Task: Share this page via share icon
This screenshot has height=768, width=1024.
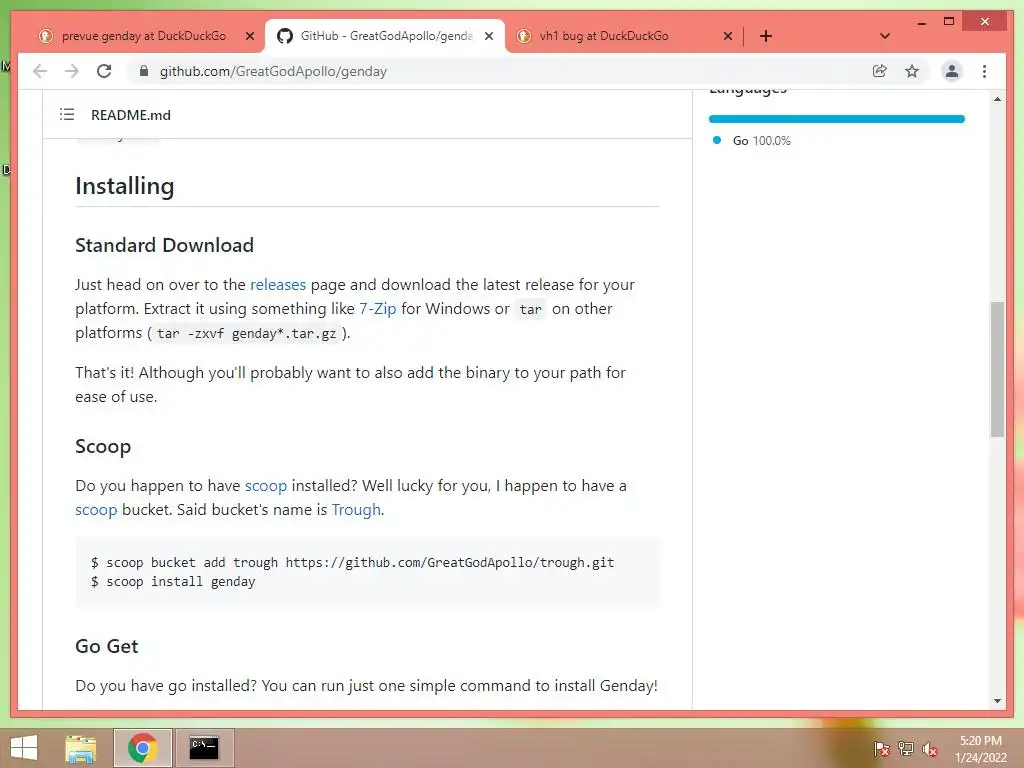Action: point(880,71)
